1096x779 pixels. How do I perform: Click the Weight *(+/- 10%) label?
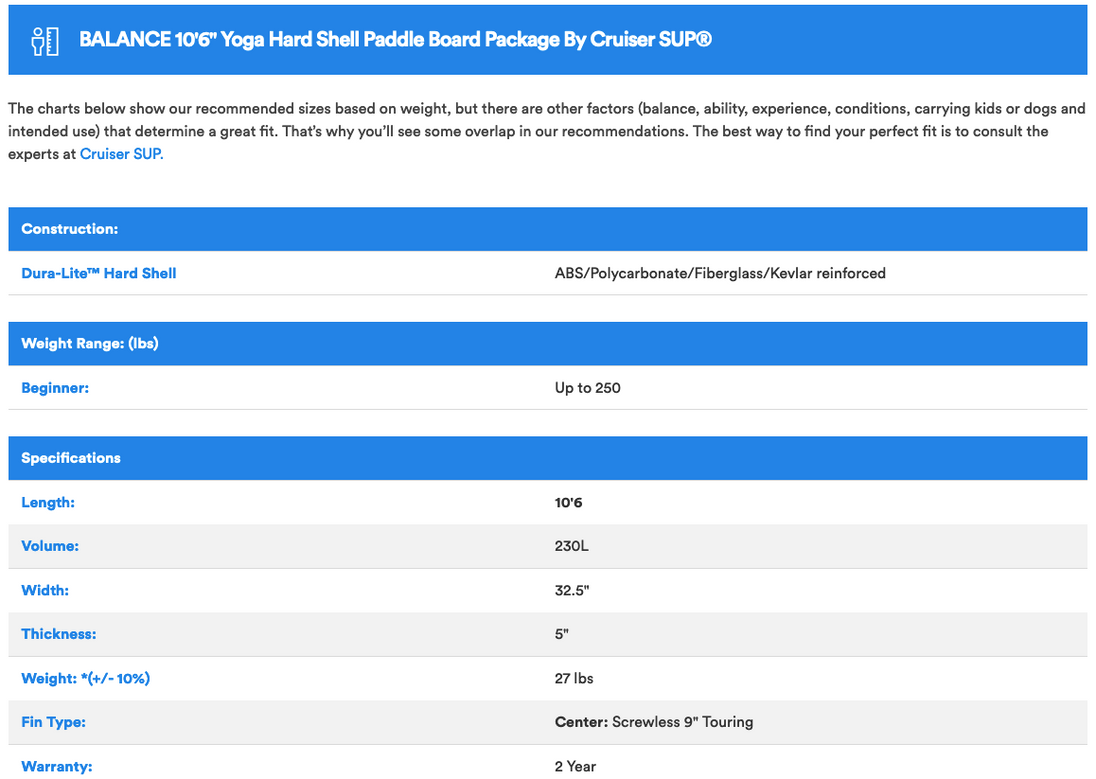coord(86,679)
